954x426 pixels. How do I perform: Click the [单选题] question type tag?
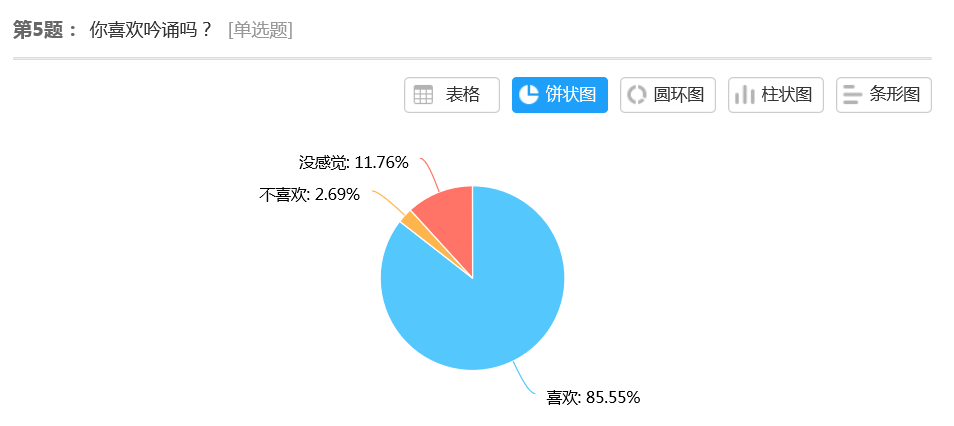(260, 30)
